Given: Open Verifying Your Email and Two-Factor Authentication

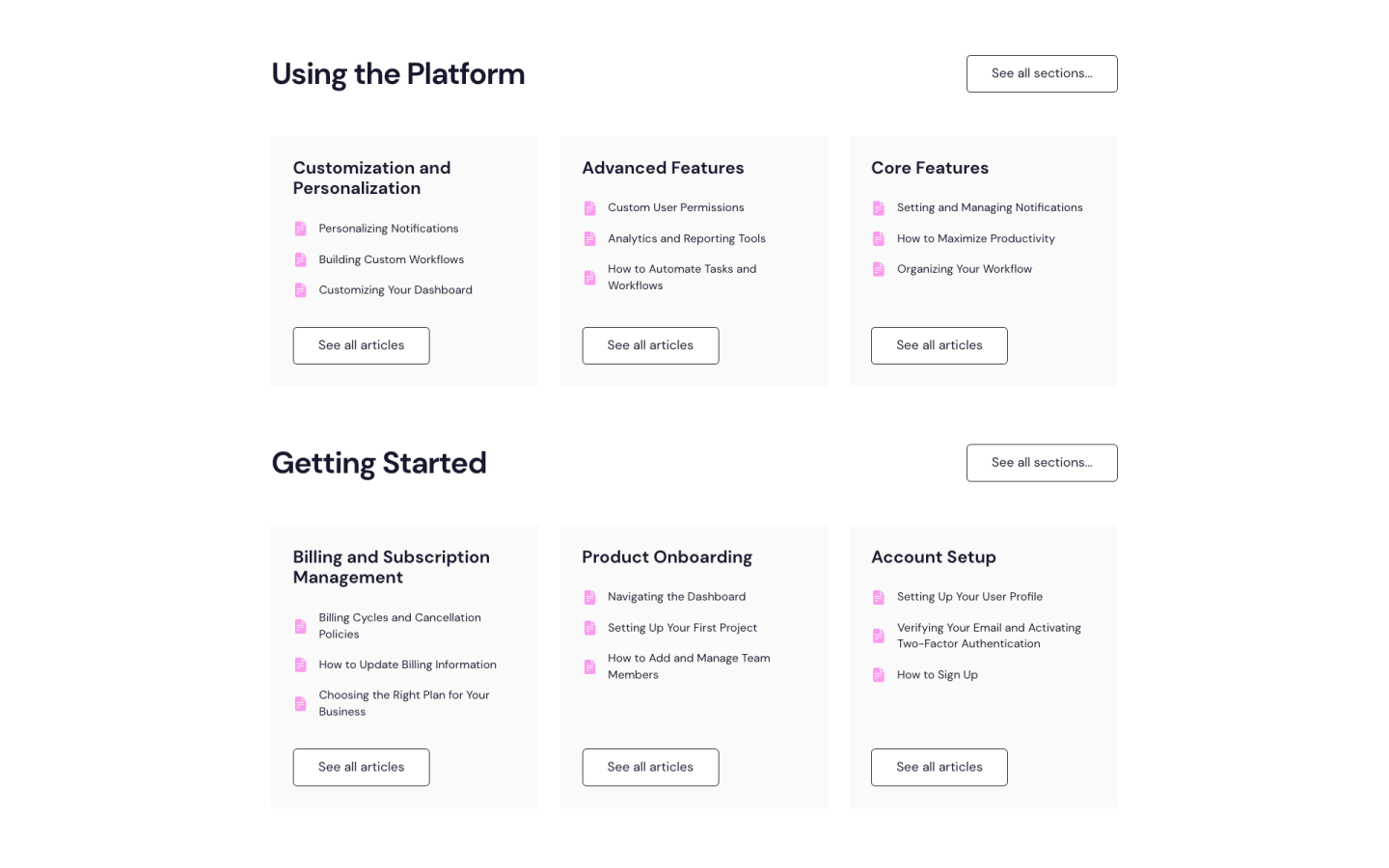Looking at the screenshot, I should pyautogui.click(x=988, y=636).
